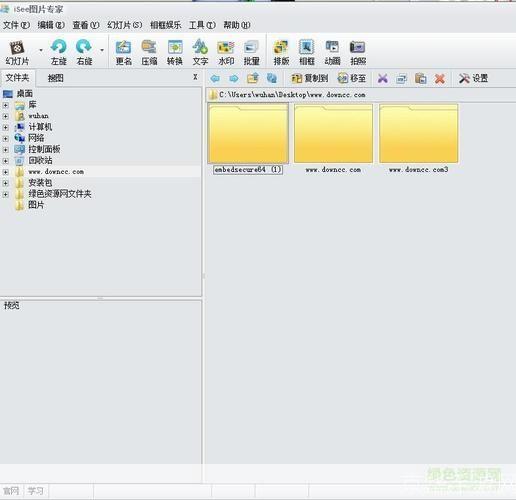This screenshot has height=500, width=516.
Task: Open the dropdown arrow next to 右旋
Action: coord(102,51)
